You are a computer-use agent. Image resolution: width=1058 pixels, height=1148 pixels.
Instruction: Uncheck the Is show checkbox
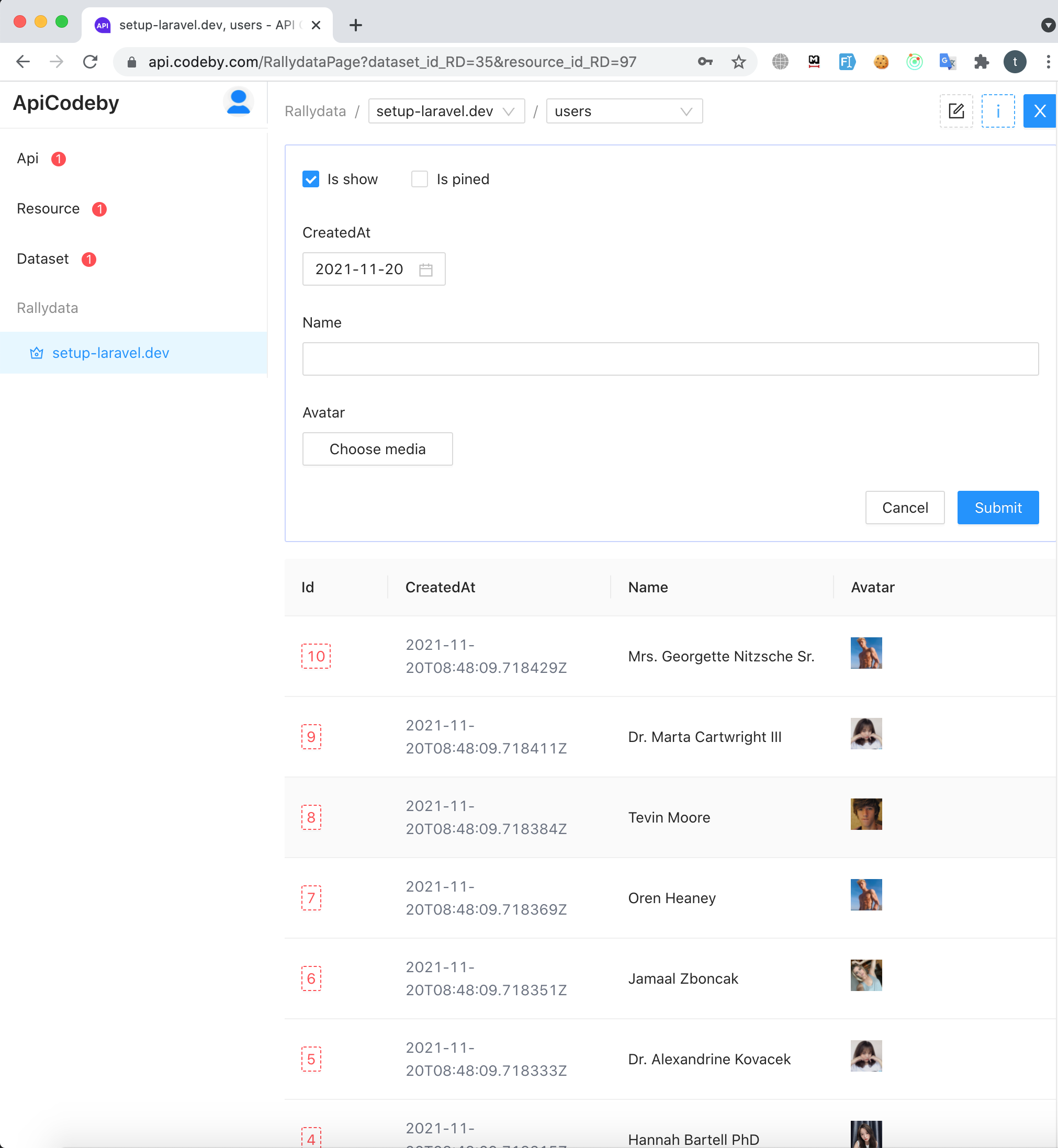click(x=311, y=179)
